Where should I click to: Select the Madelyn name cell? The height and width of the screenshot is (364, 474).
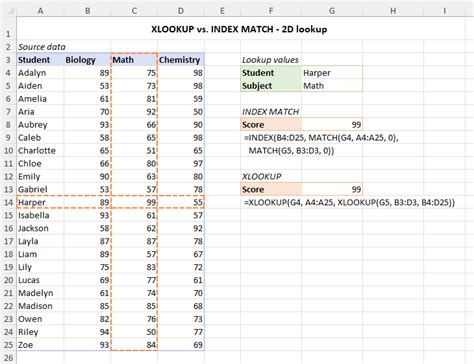pyautogui.click(x=40, y=293)
